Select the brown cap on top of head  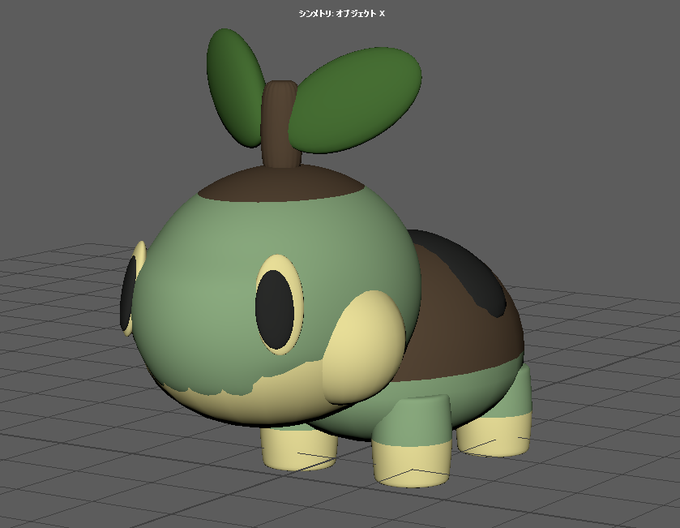click(x=282, y=184)
